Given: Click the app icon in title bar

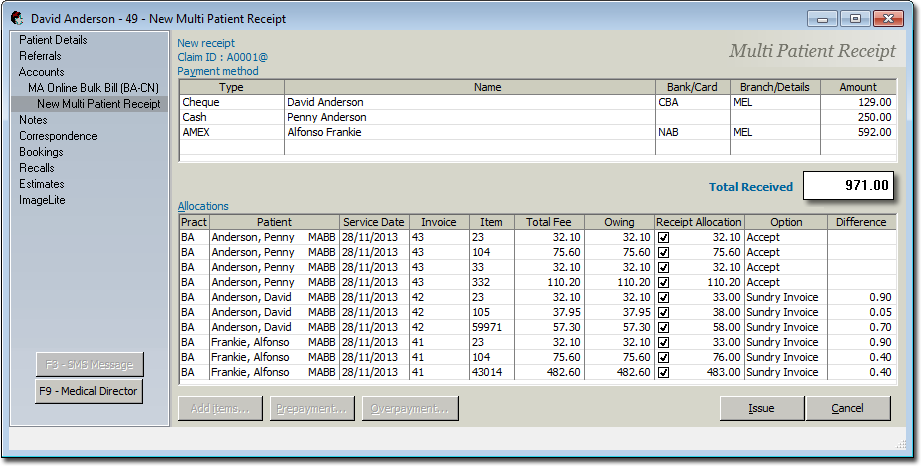Looking at the screenshot, I should [17, 18].
